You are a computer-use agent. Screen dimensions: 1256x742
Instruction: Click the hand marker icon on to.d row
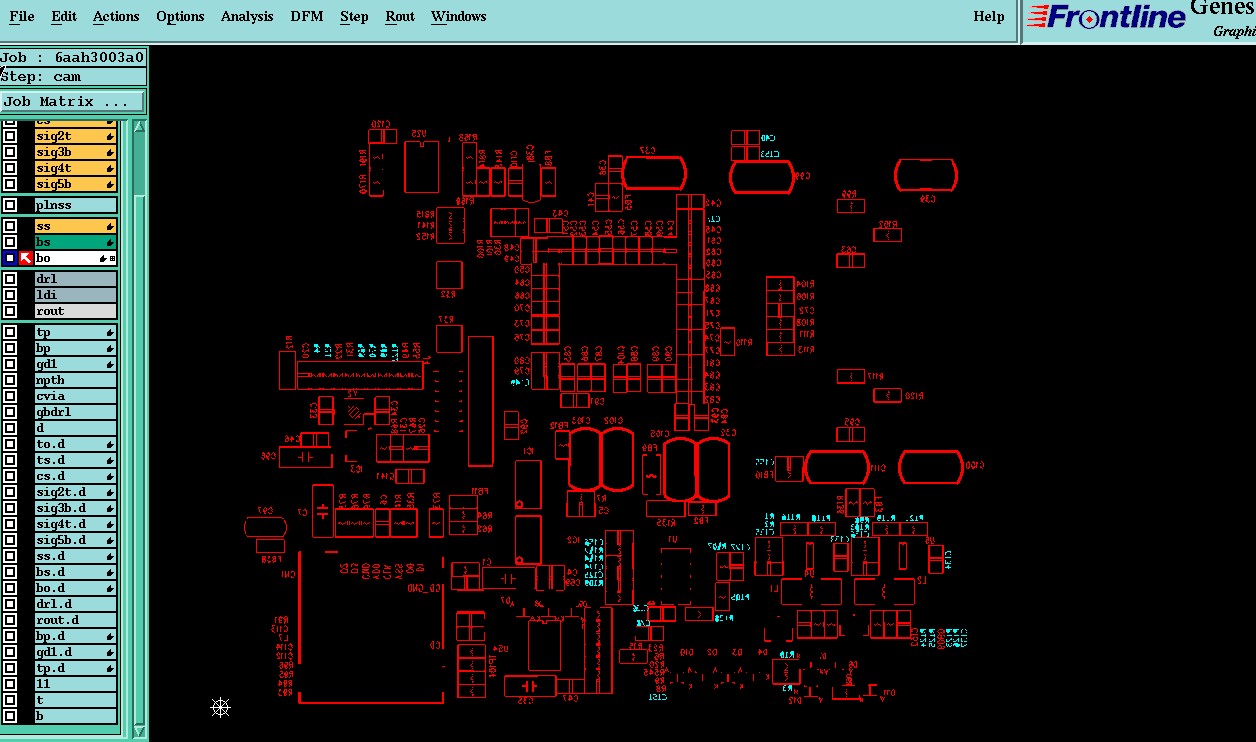pos(110,444)
